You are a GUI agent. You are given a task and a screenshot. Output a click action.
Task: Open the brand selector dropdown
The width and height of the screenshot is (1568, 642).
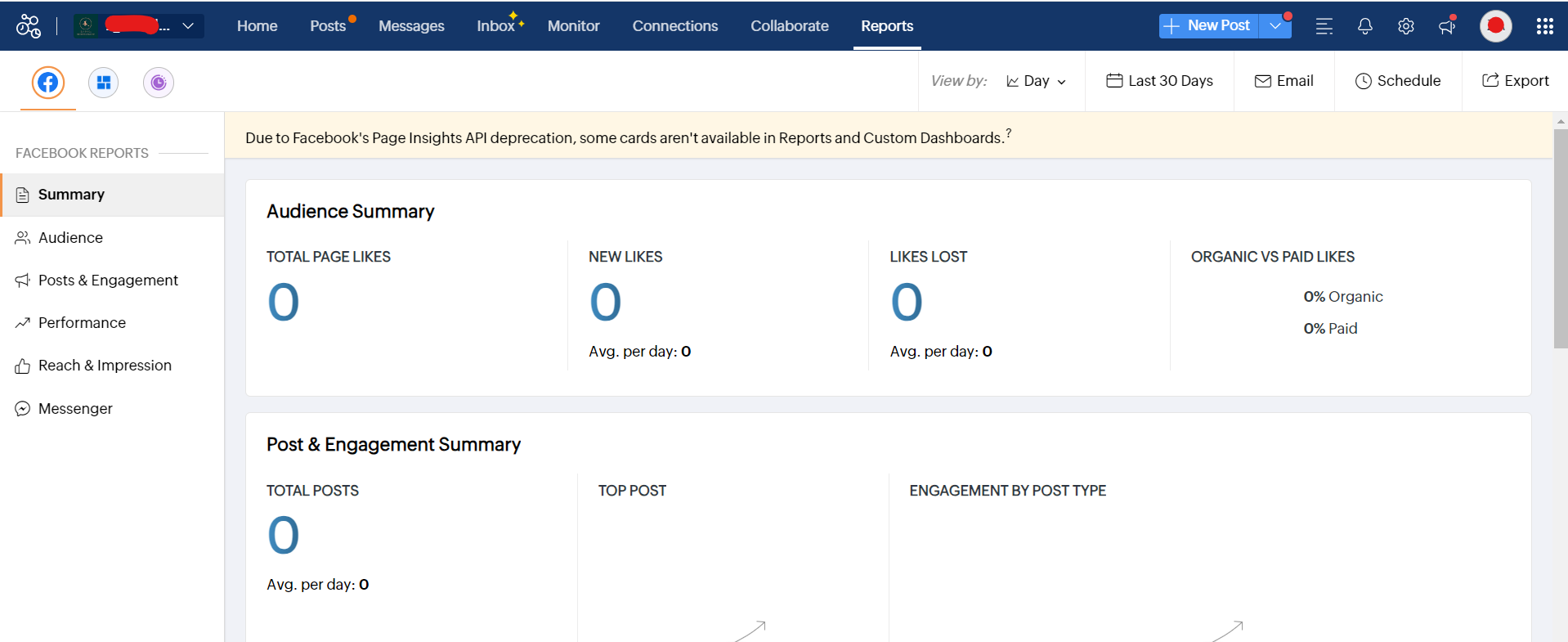(138, 26)
